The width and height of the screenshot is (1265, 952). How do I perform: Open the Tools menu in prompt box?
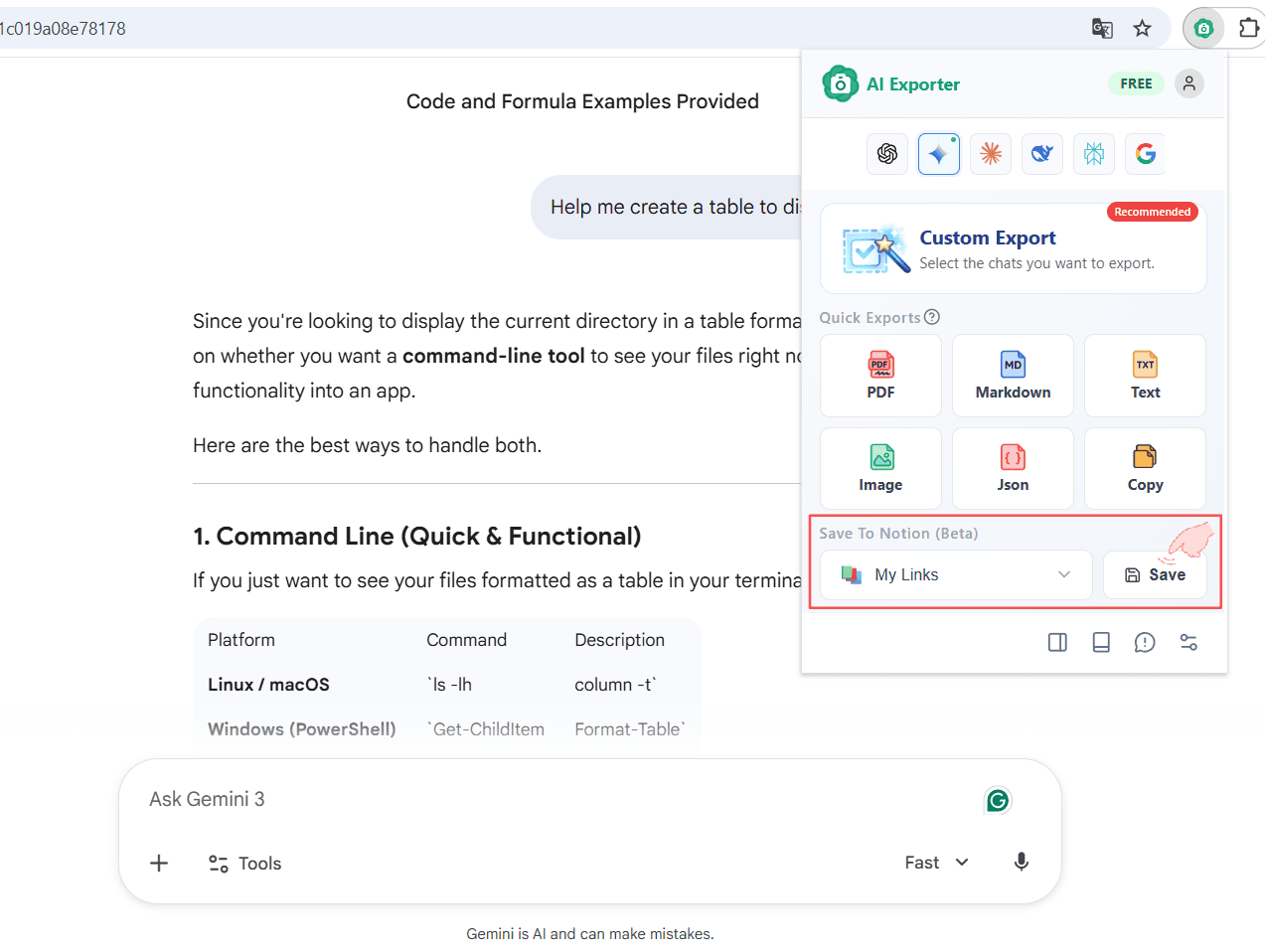click(245, 864)
